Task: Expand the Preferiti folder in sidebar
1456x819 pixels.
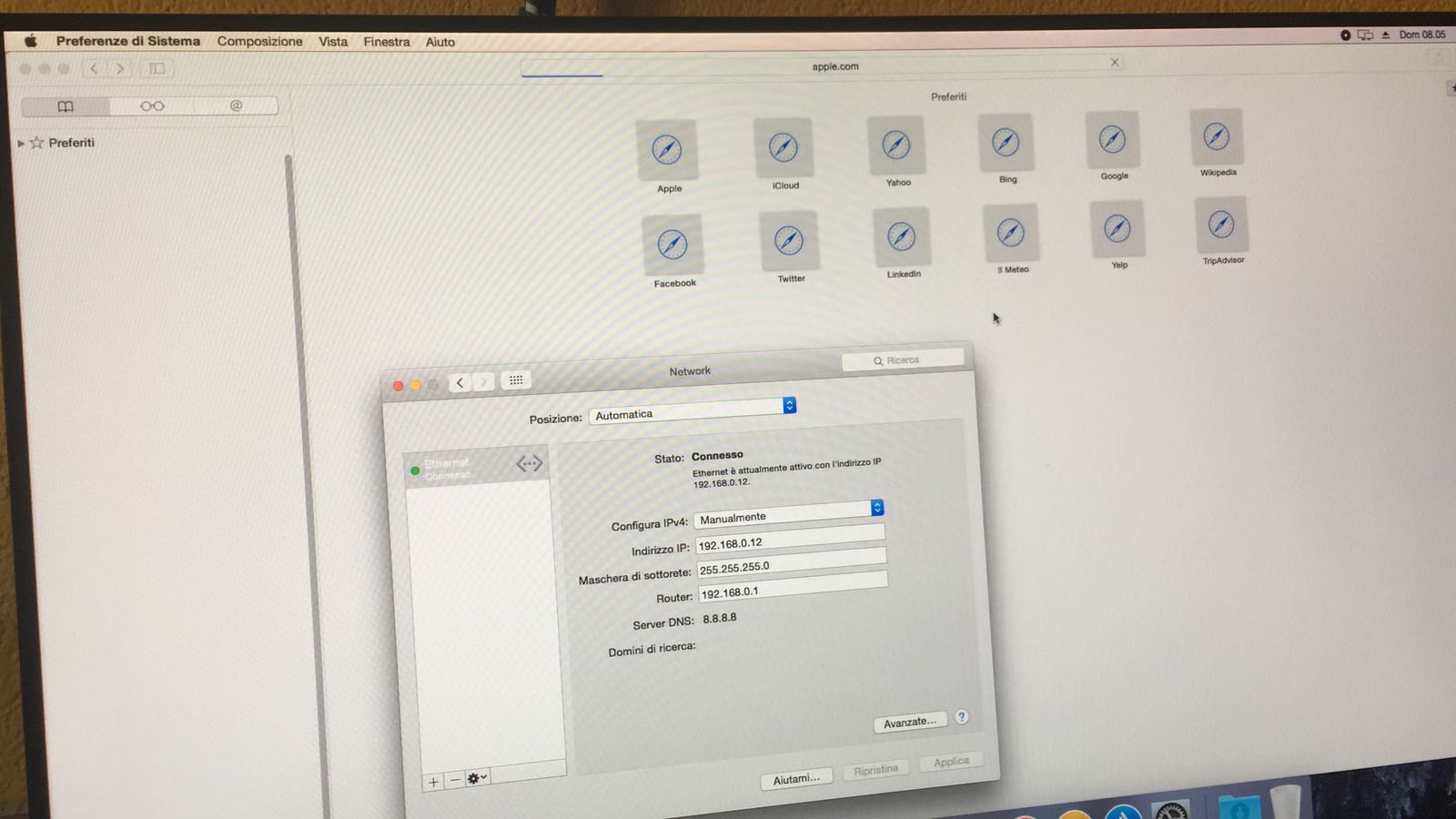Action: pos(21,143)
